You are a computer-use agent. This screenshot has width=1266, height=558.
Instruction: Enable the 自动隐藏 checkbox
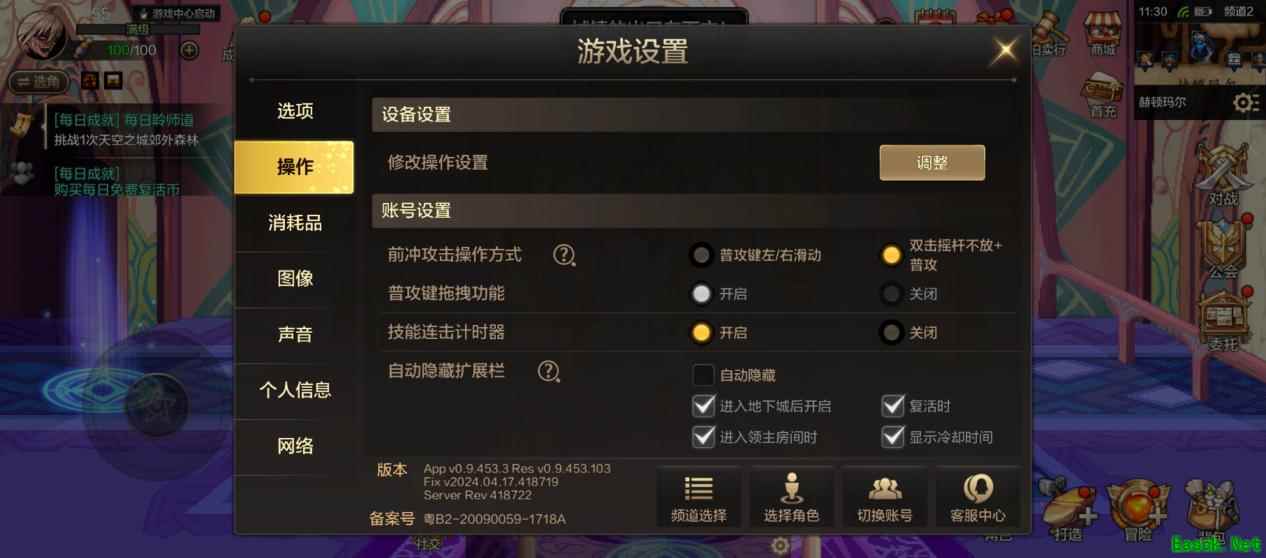point(704,375)
